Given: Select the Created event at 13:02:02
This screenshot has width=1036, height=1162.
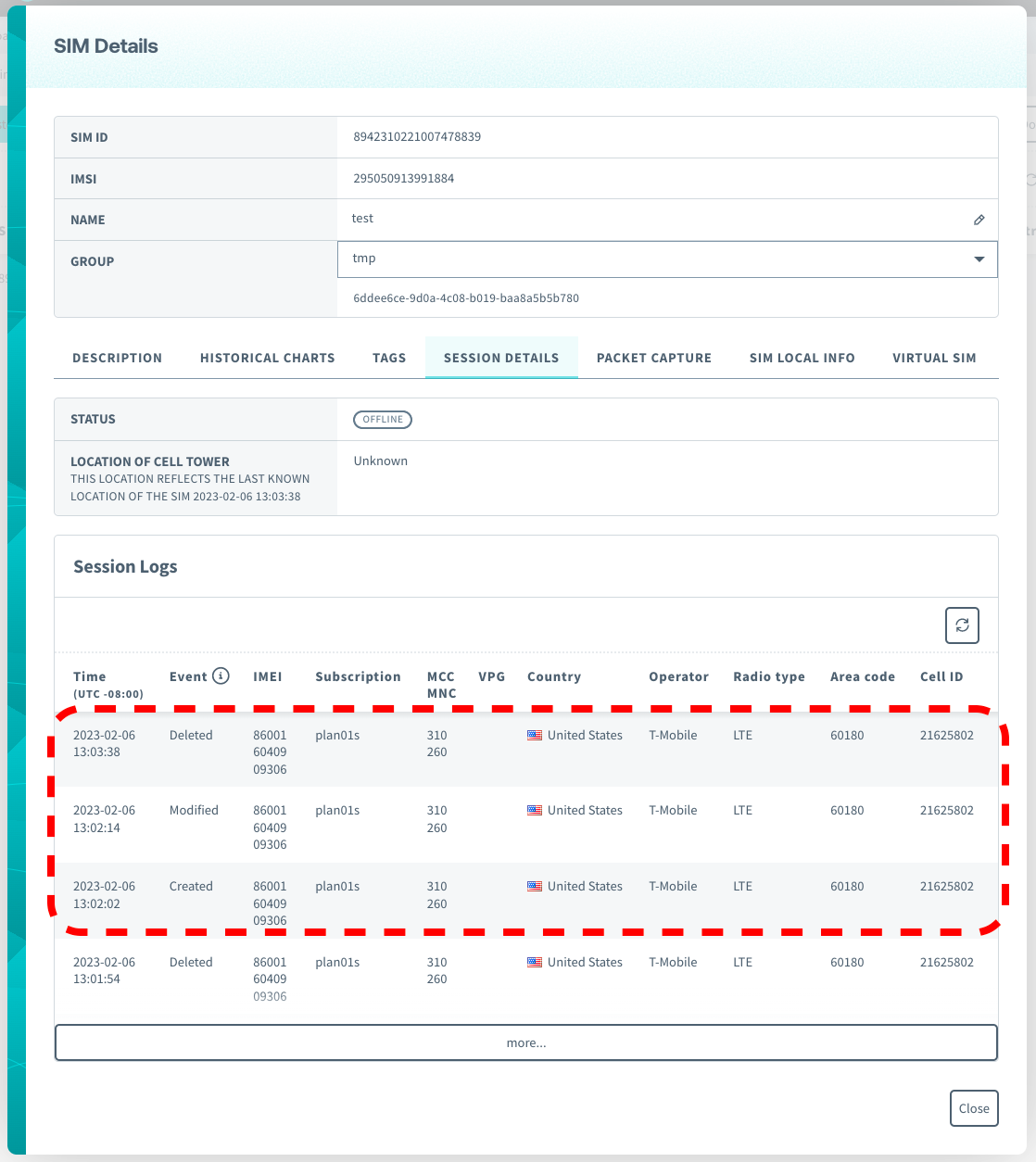Looking at the screenshot, I should [x=191, y=887].
